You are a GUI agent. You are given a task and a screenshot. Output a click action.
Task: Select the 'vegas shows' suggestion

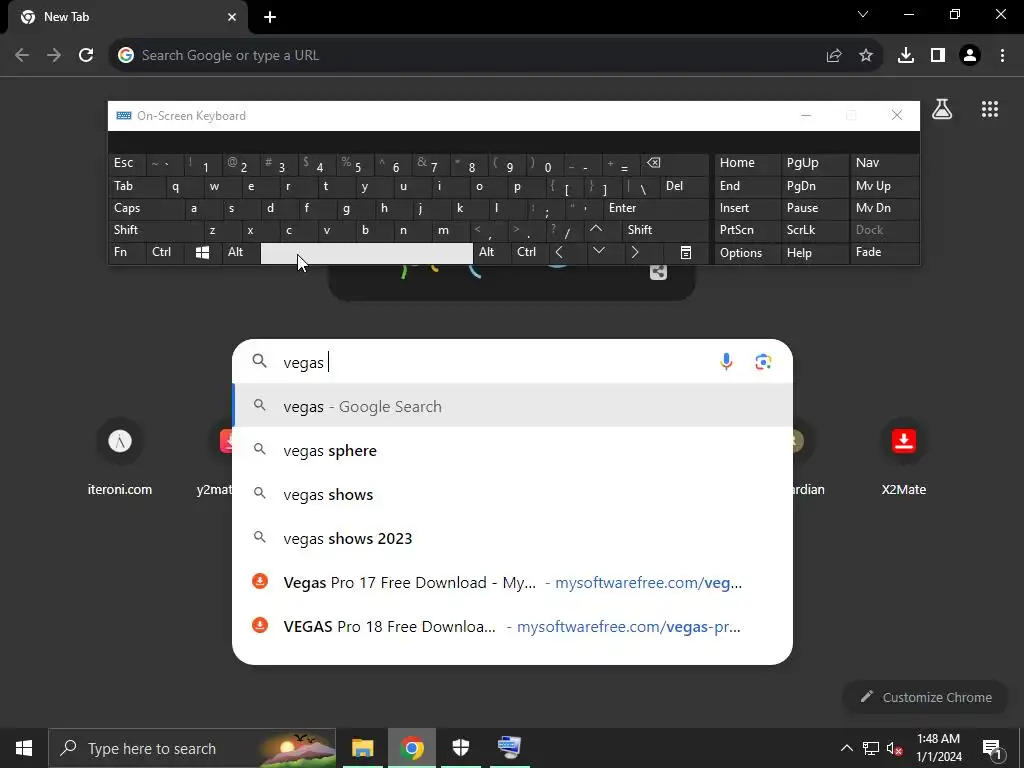click(x=513, y=494)
